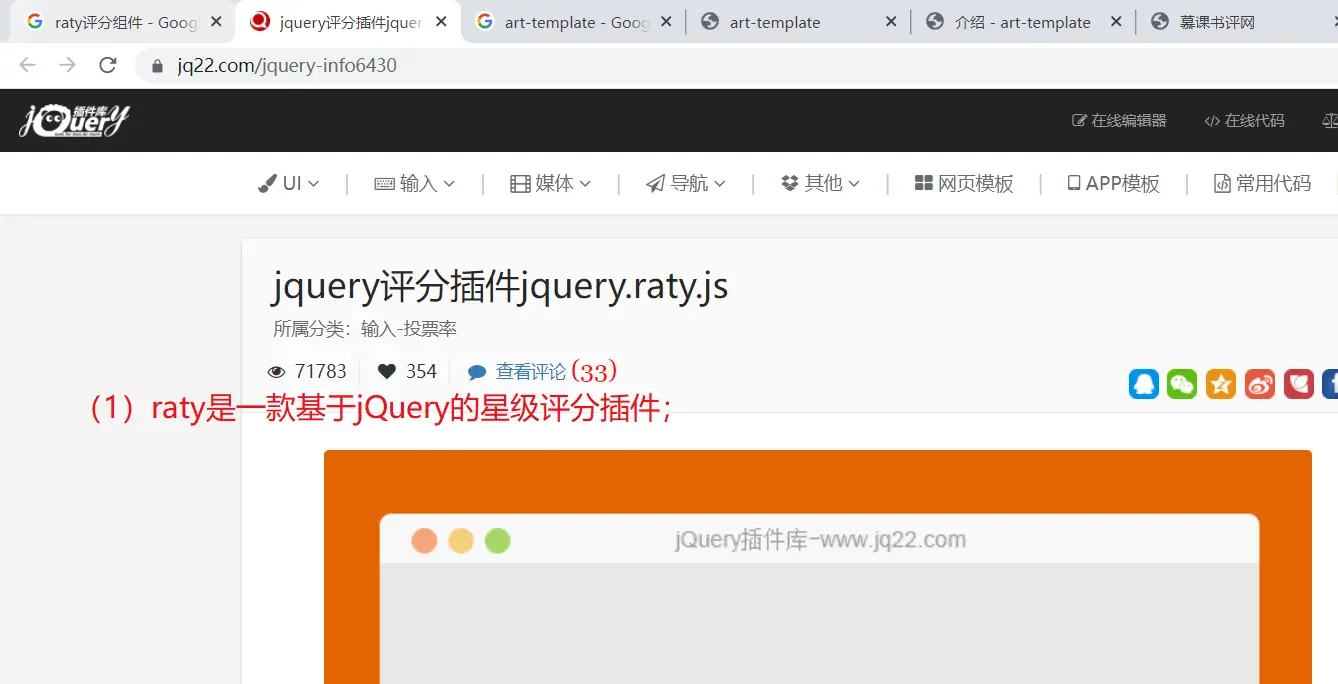The image size is (1338, 684).
Task: Open the 在线编辑器 link
Action: (x=1119, y=121)
